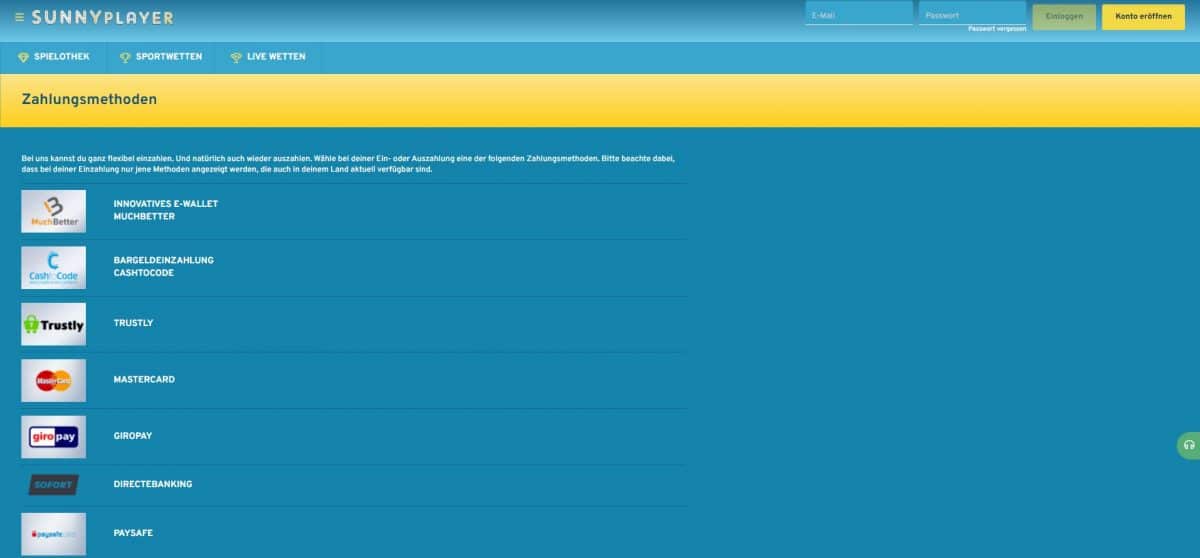The height and width of the screenshot is (558, 1200).
Task: Click the trophy icon beside Sportwetten
Action: [126, 57]
